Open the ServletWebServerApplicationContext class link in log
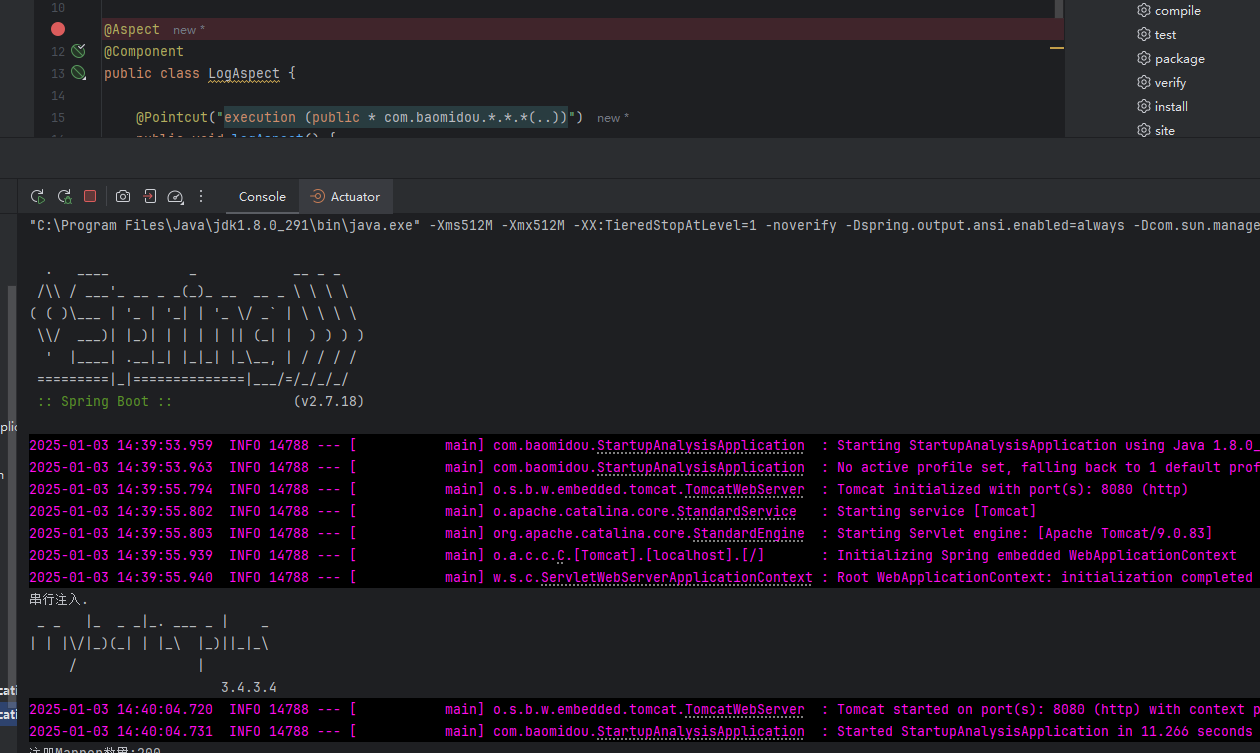 [676, 578]
